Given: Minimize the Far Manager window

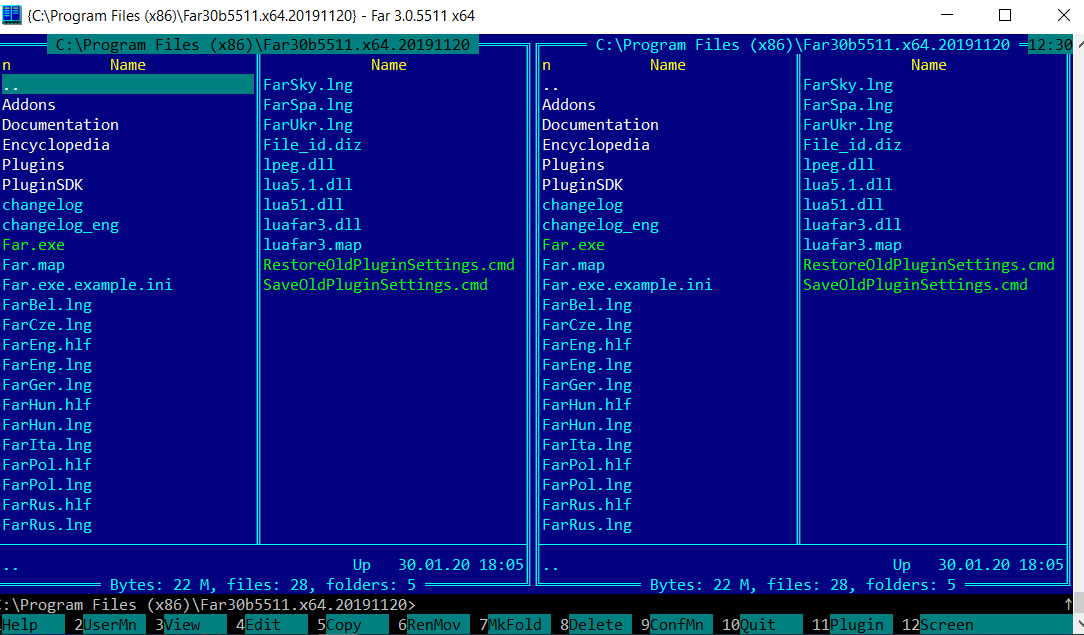Looking at the screenshot, I should pos(947,15).
